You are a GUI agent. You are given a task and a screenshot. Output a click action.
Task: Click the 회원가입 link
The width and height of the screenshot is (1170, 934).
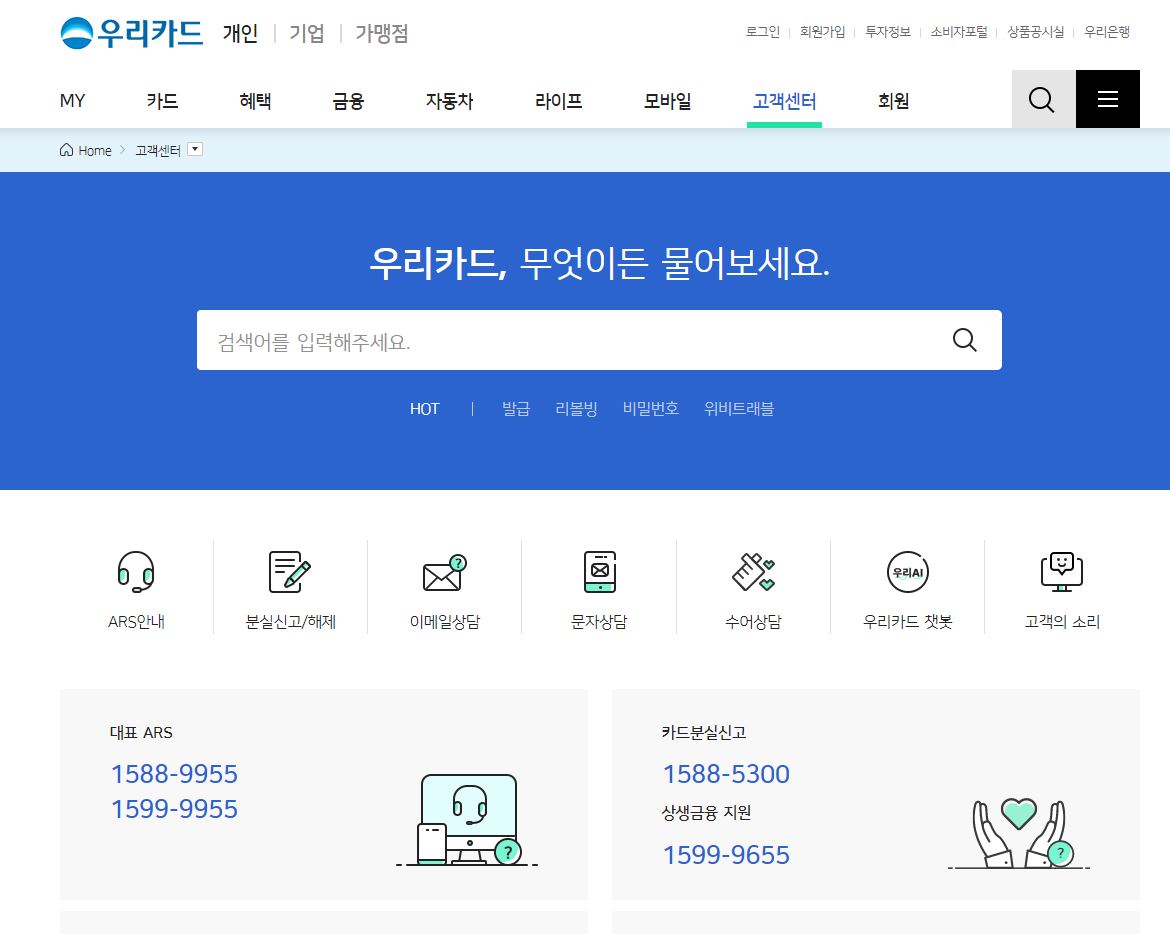pos(822,32)
